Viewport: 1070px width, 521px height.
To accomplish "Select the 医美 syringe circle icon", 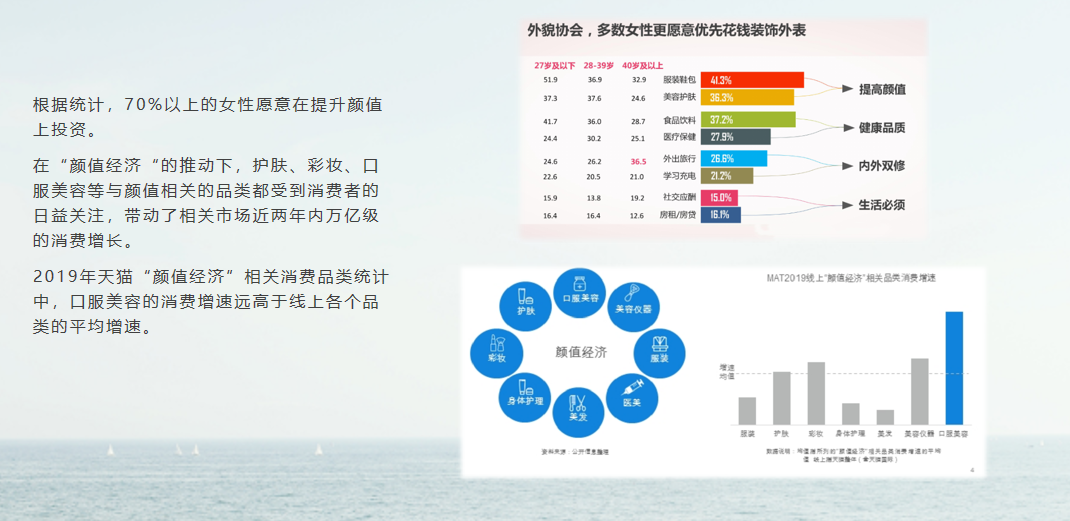I will [x=632, y=398].
